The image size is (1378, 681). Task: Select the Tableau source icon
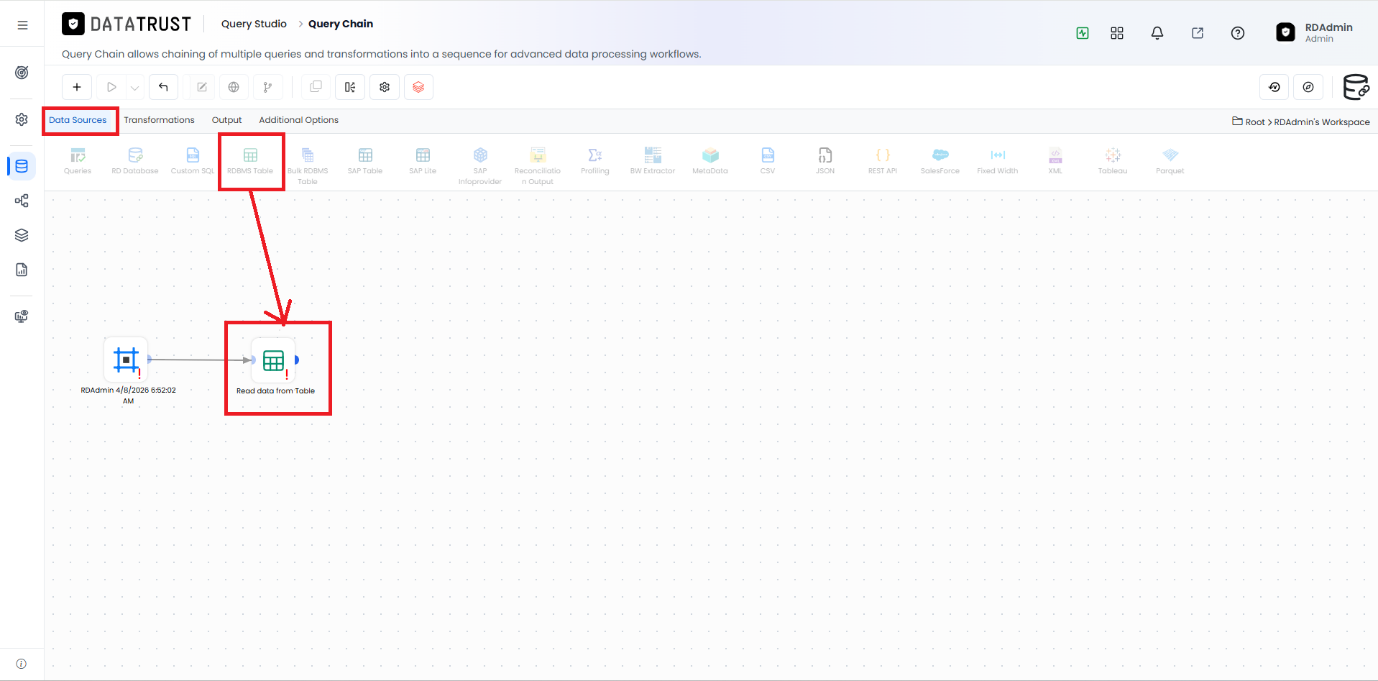(1113, 160)
